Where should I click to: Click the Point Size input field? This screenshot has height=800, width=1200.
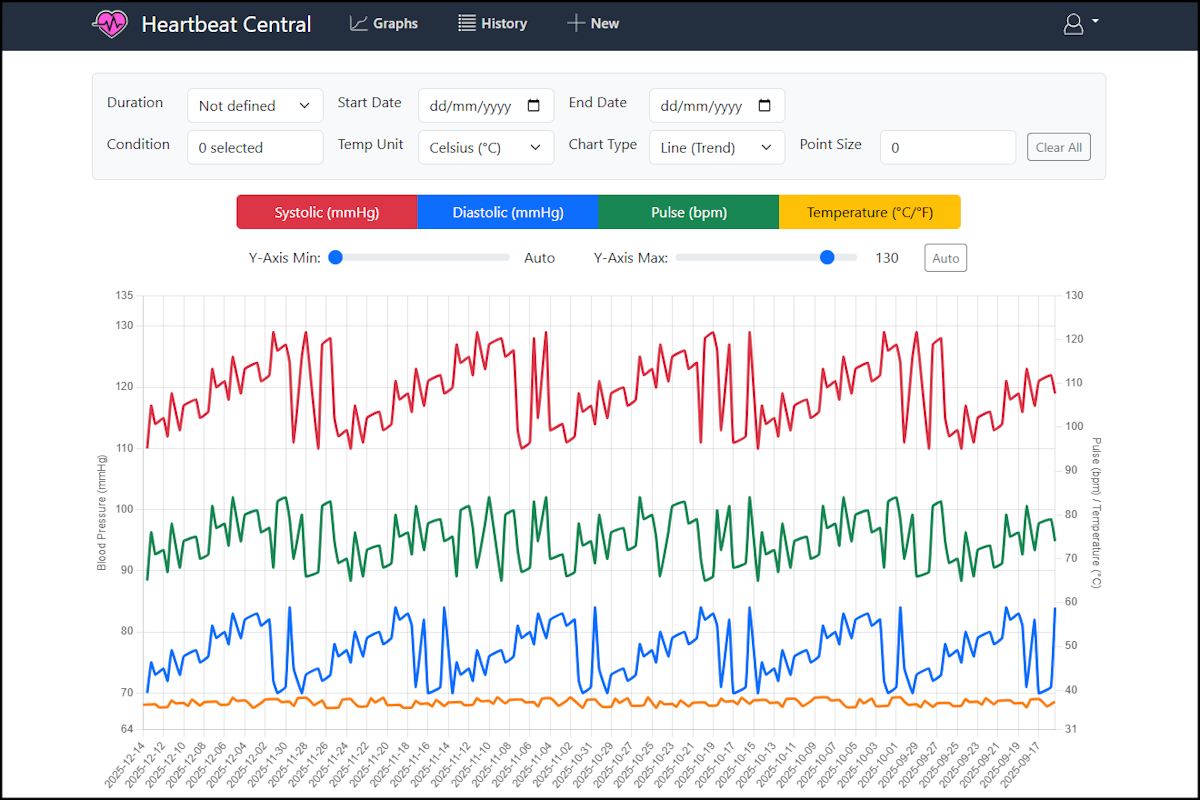coord(947,147)
